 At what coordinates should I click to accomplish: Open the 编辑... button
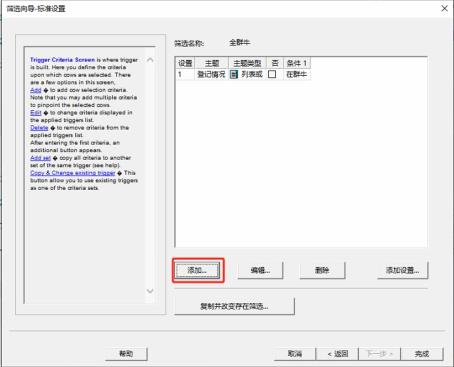[260, 270]
